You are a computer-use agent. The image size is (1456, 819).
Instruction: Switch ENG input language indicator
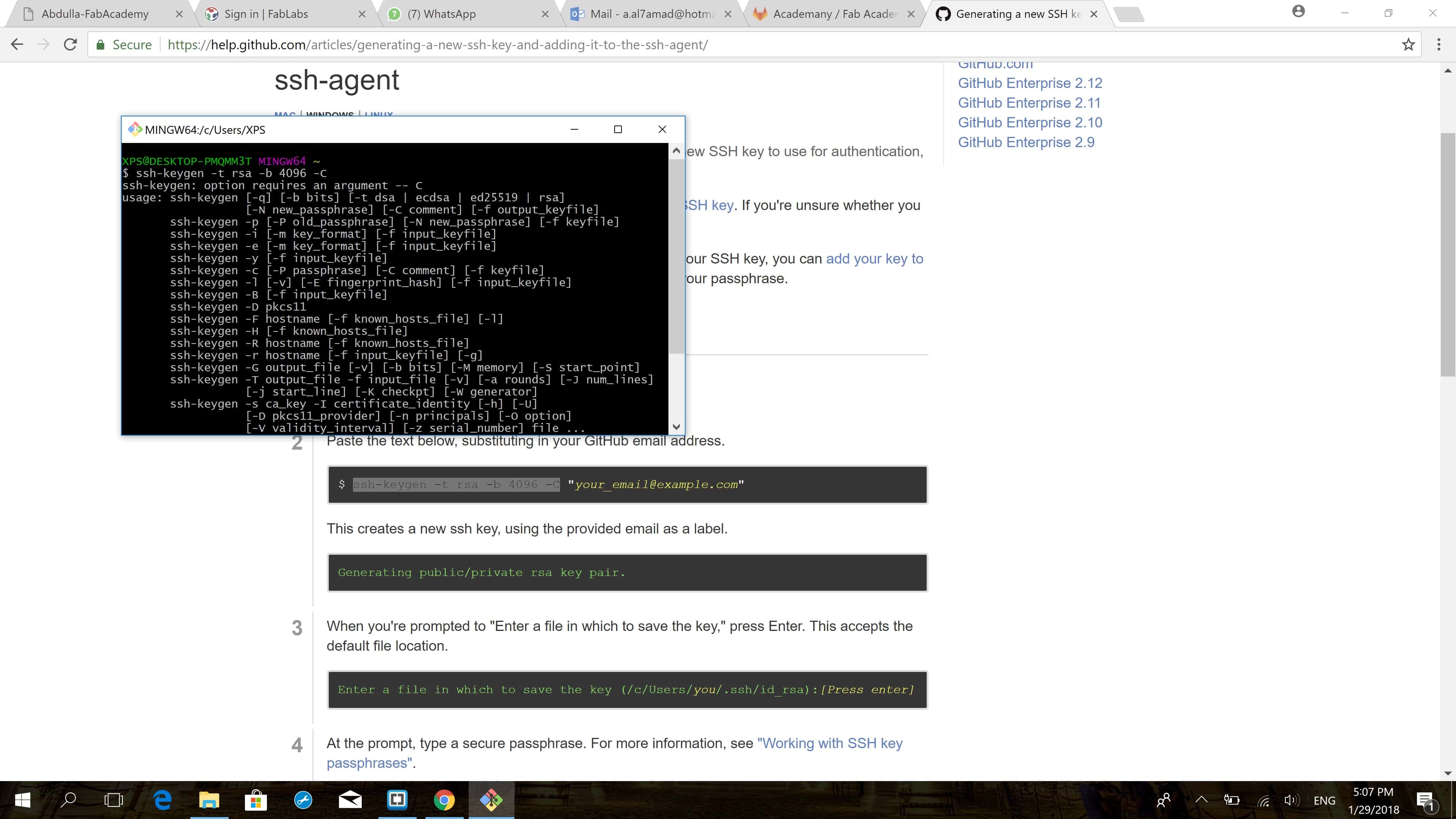click(1324, 800)
